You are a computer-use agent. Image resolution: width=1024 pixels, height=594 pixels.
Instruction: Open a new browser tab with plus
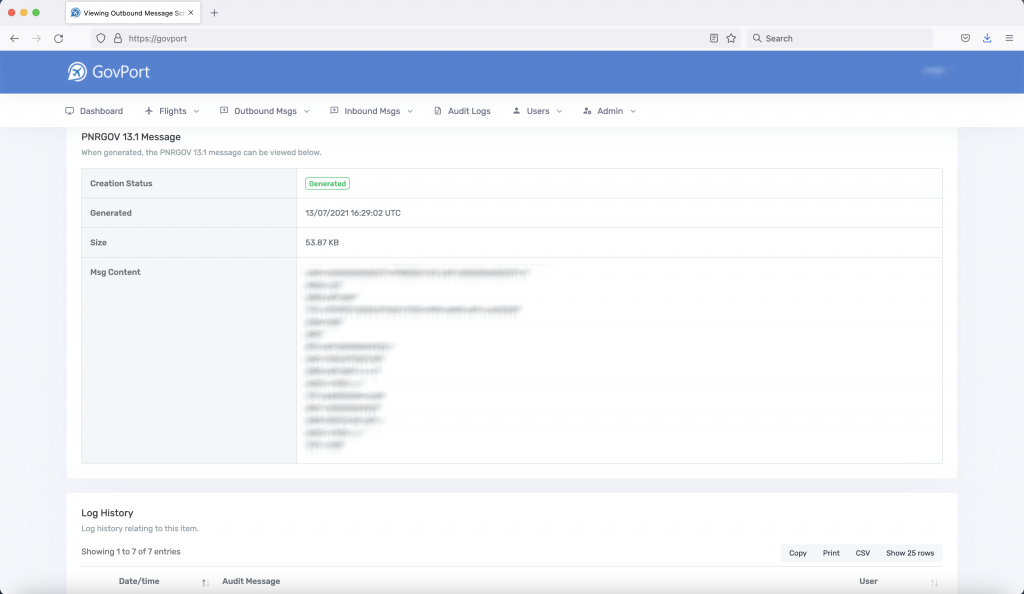[x=214, y=13]
